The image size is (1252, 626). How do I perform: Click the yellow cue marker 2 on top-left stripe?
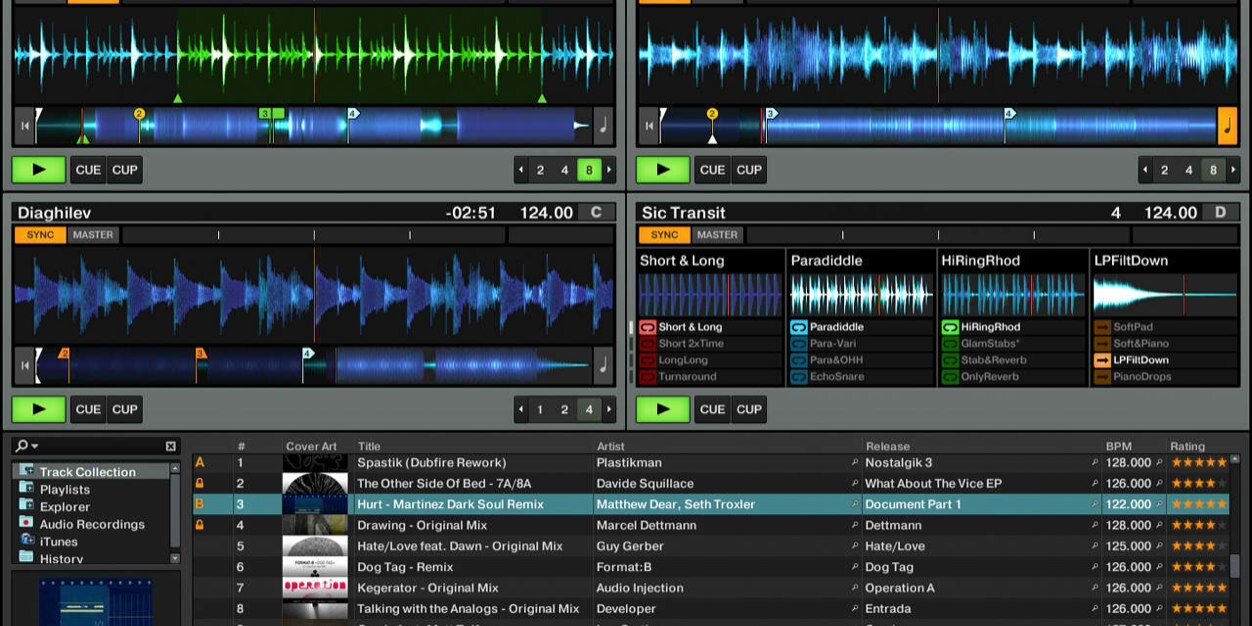point(139,114)
